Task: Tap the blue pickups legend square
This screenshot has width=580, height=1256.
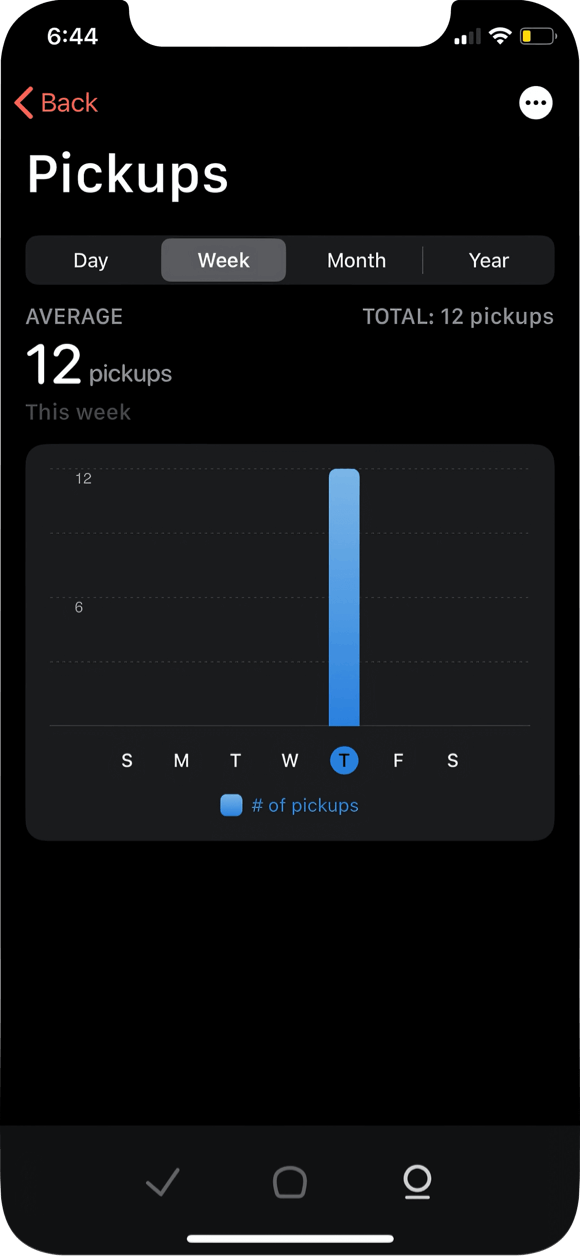Action: 231,805
